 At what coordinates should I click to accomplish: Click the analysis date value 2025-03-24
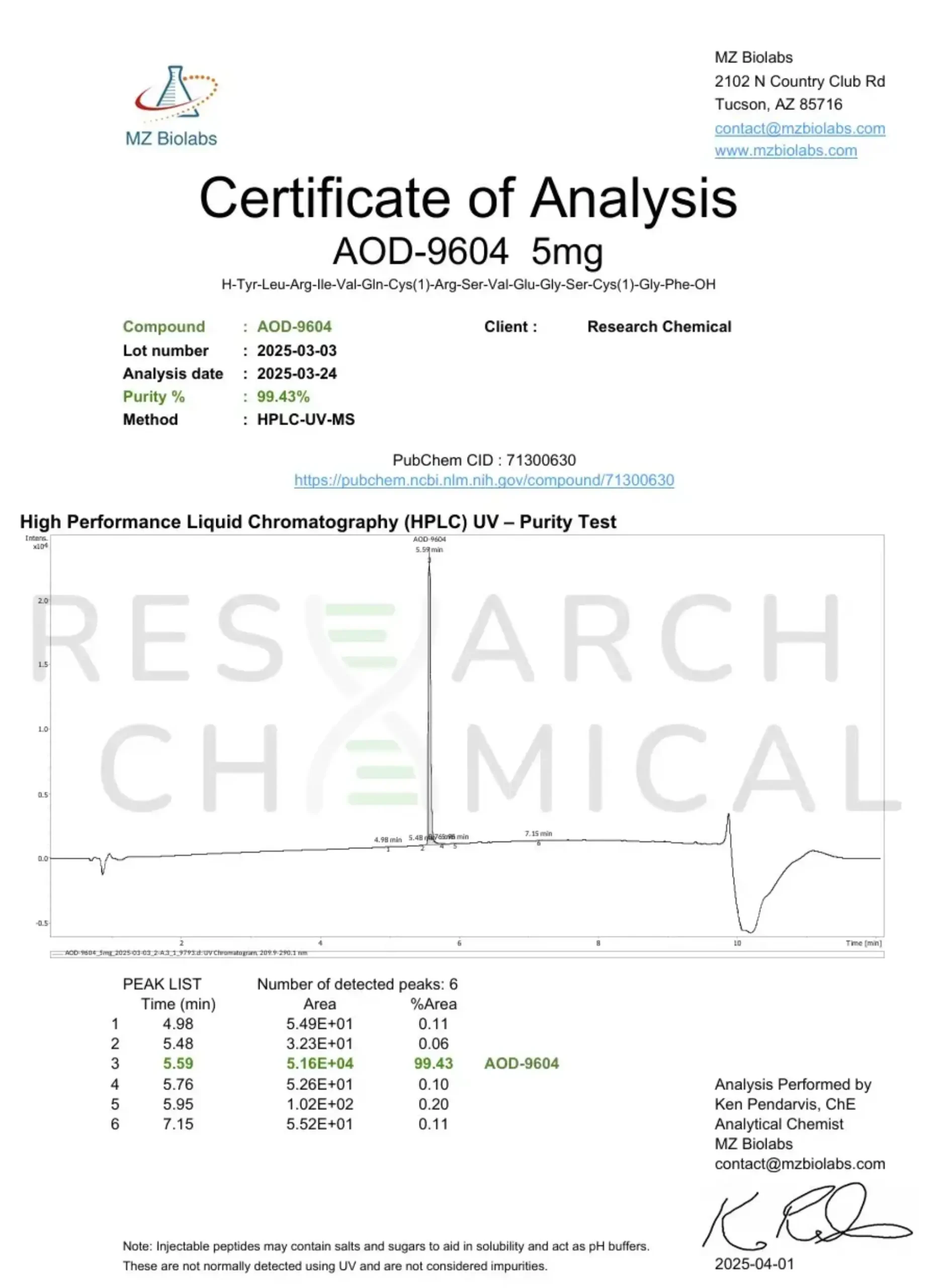click(296, 374)
